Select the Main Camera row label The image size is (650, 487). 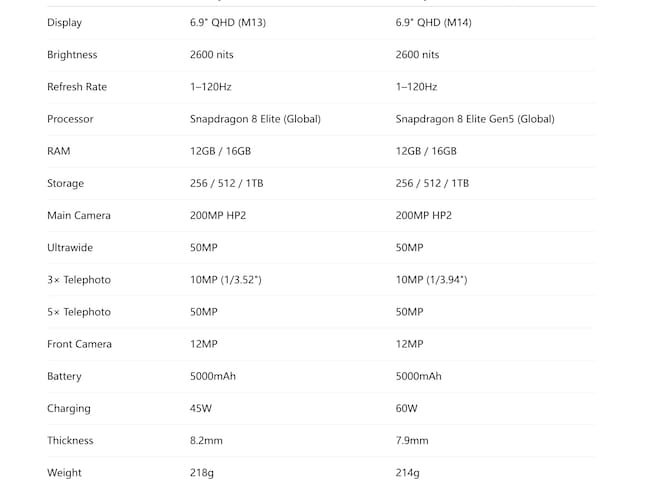78,215
